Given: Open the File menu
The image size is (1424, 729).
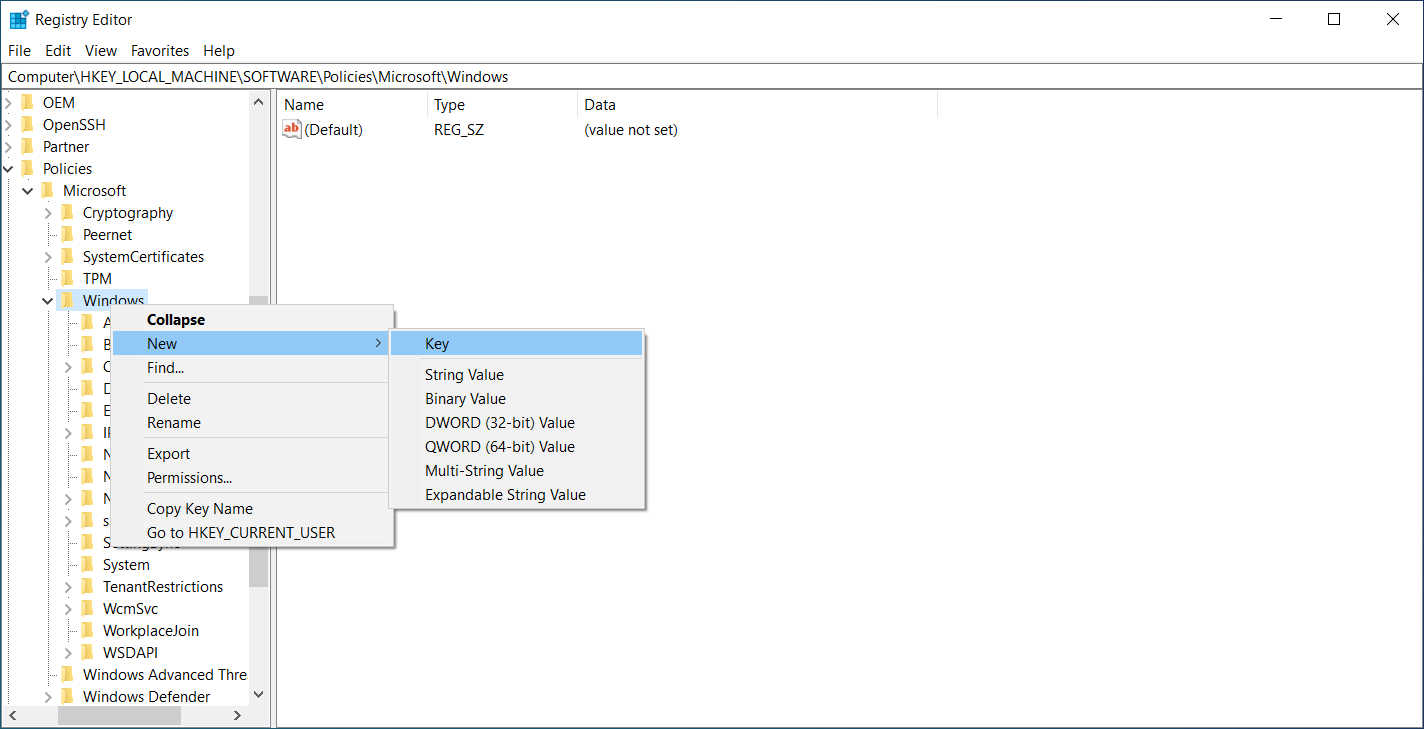Looking at the screenshot, I should click(19, 50).
